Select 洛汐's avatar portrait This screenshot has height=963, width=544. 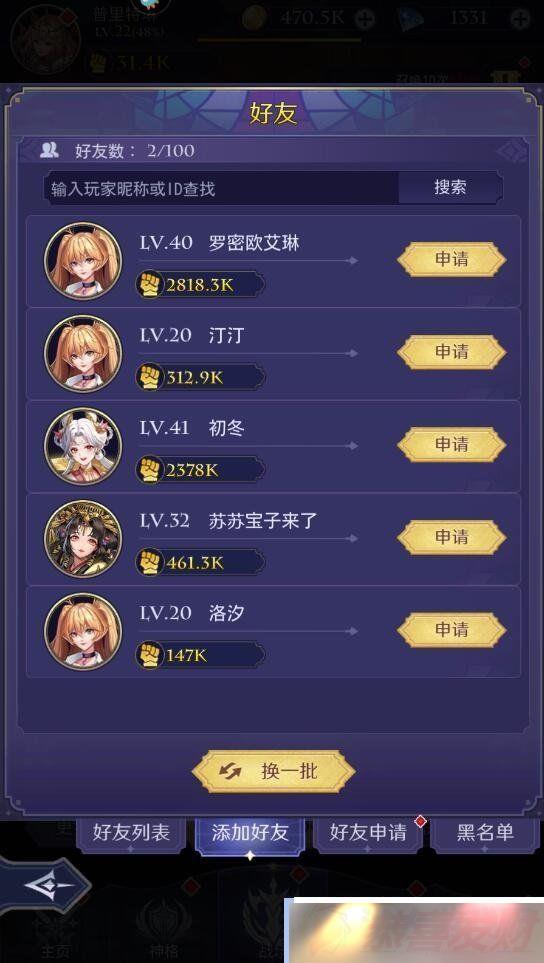click(x=83, y=631)
